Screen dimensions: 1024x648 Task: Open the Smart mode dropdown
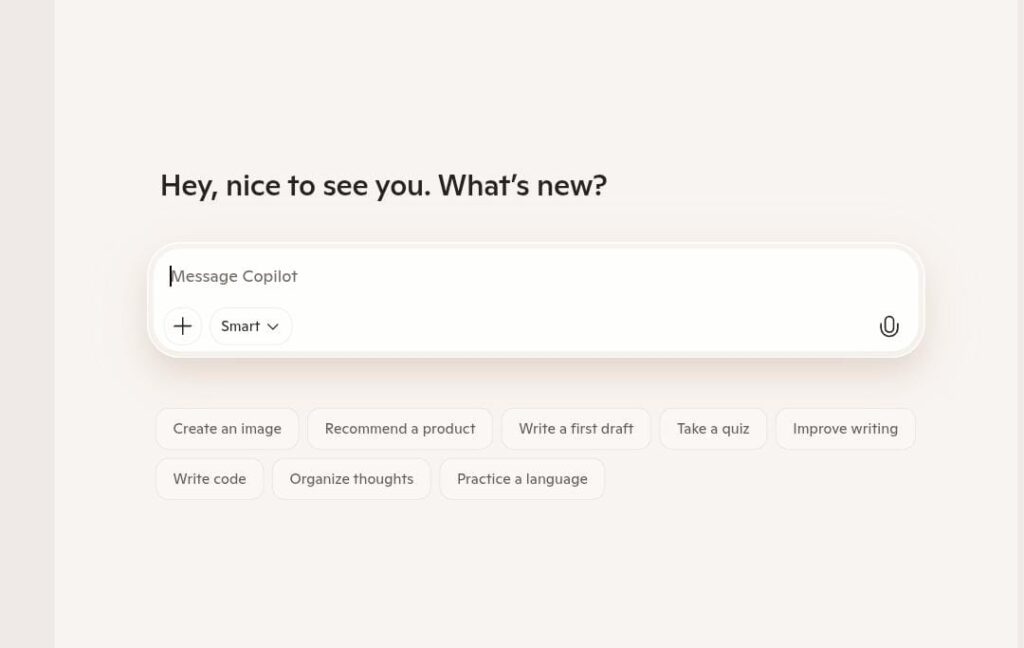(250, 326)
